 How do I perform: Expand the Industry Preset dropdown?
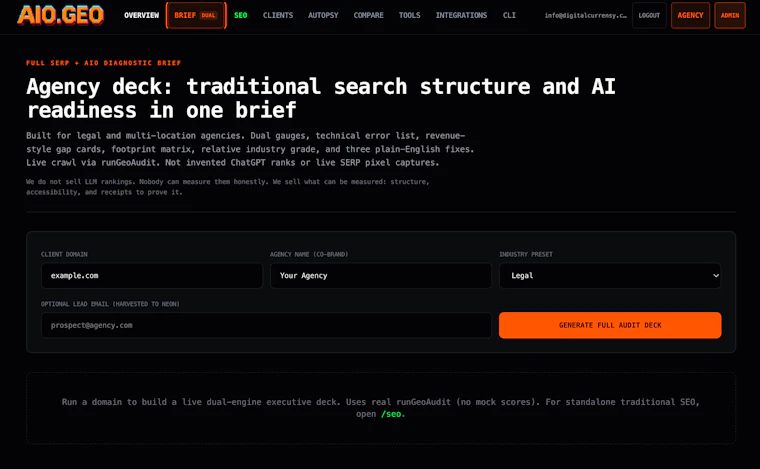[610, 276]
